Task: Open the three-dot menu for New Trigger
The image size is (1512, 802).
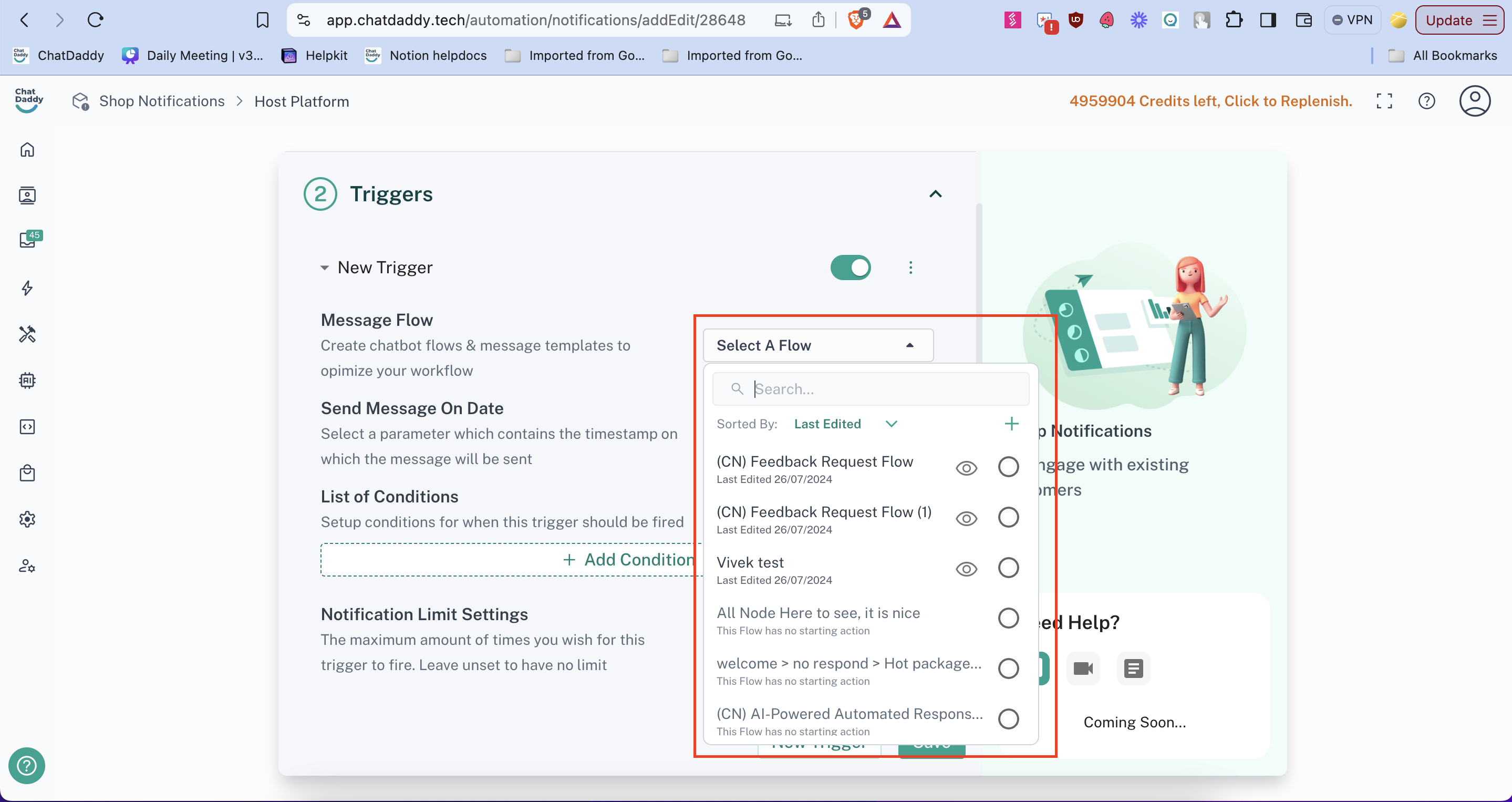Action: point(910,268)
